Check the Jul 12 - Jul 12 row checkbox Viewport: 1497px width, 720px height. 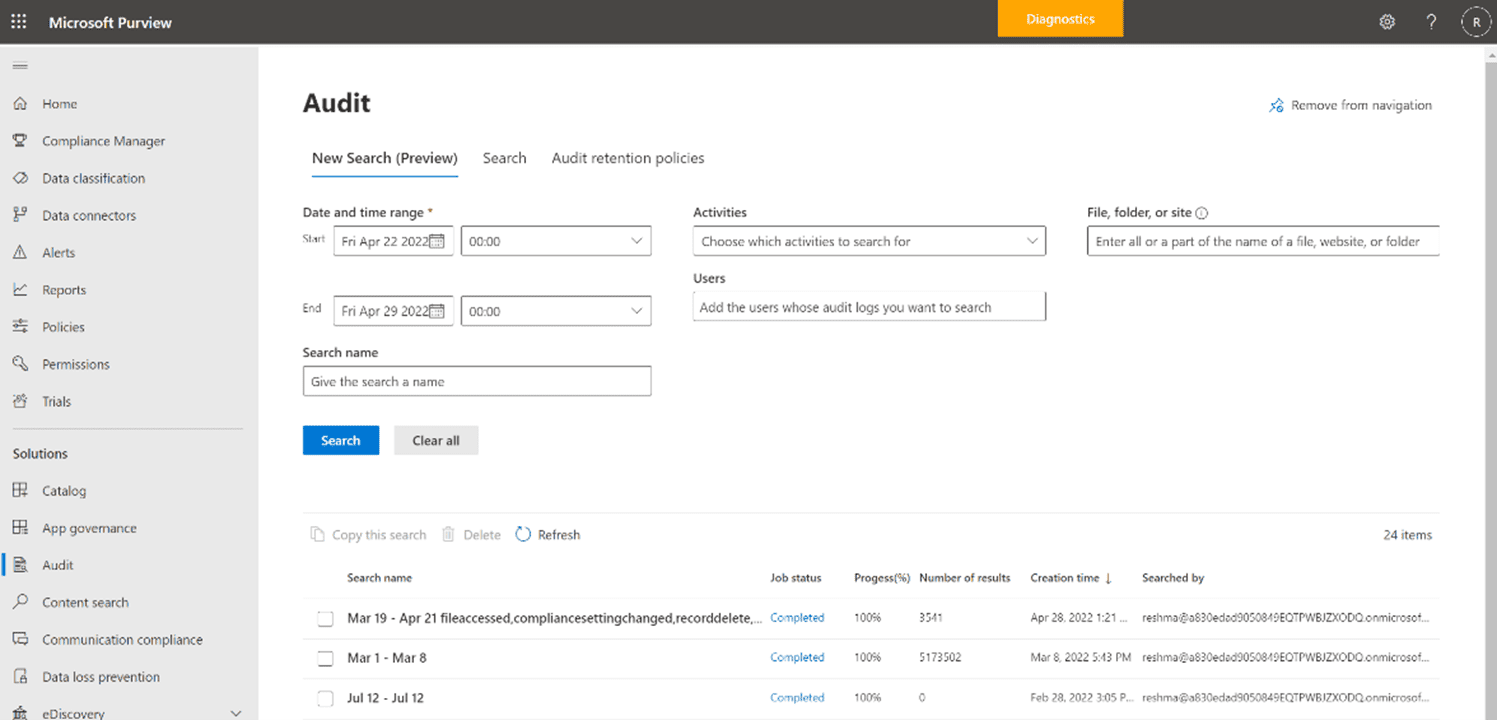click(x=325, y=697)
